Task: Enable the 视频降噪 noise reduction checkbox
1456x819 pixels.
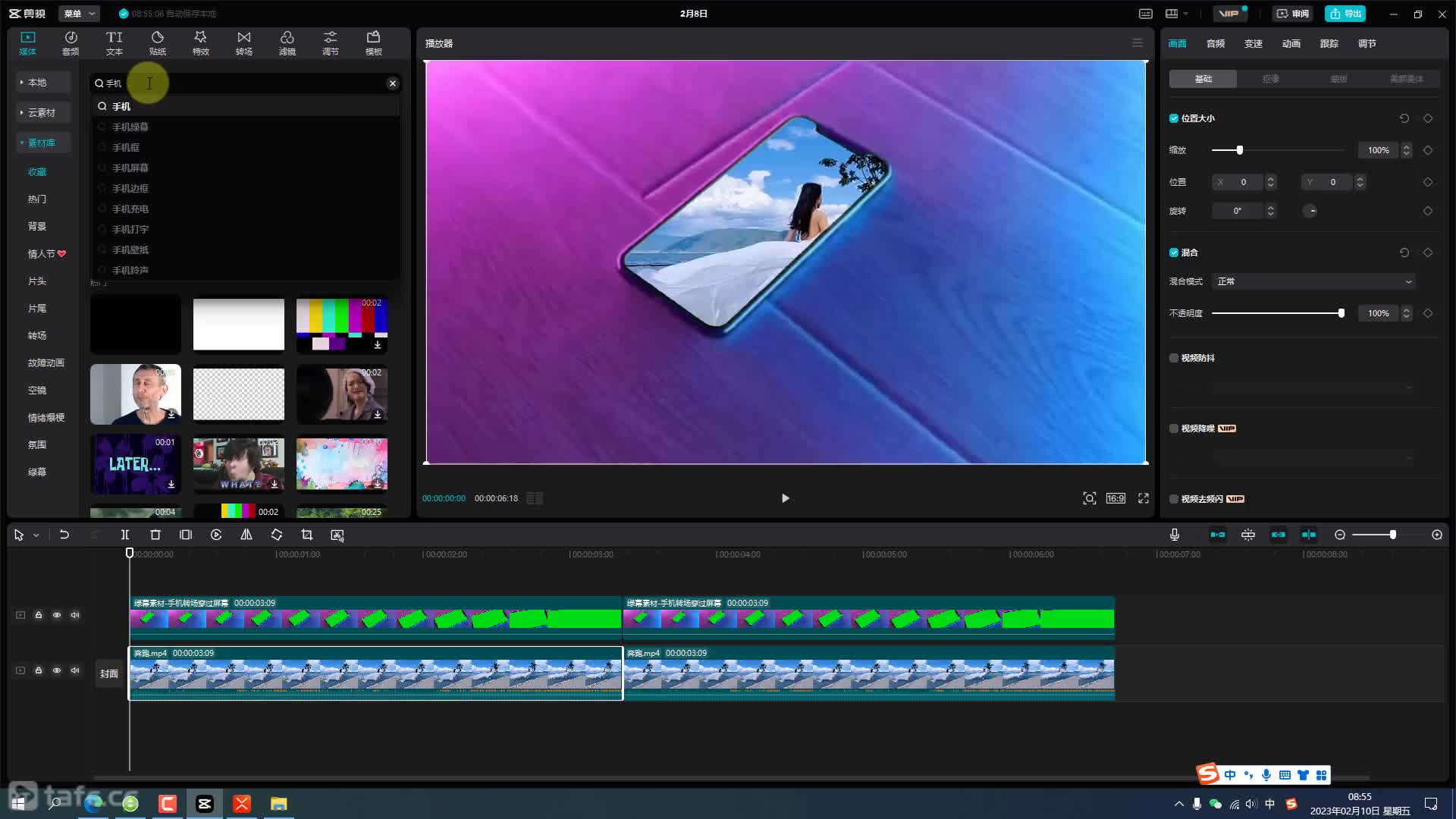Action: pyautogui.click(x=1174, y=428)
